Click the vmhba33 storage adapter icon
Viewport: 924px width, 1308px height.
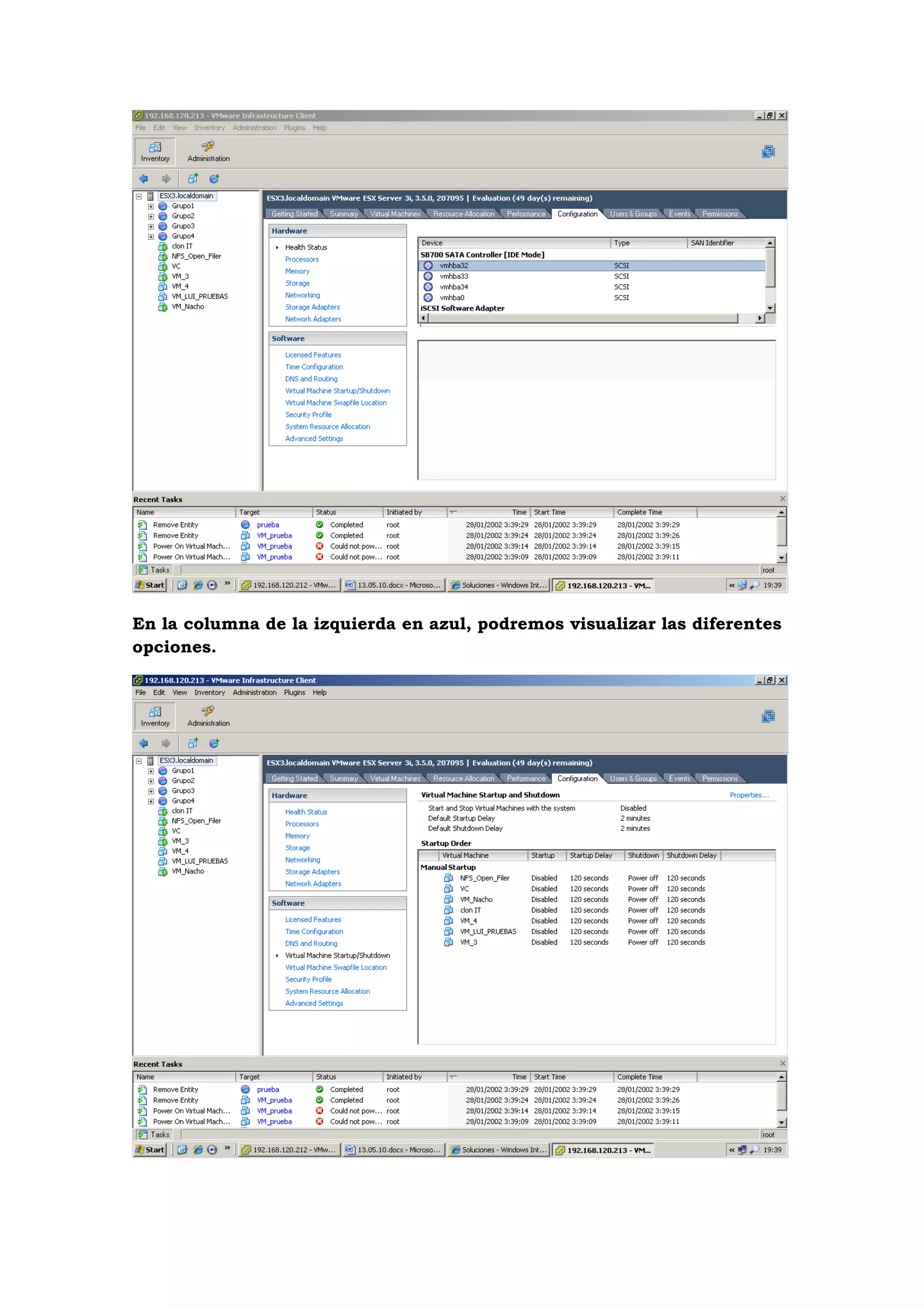[428, 276]
